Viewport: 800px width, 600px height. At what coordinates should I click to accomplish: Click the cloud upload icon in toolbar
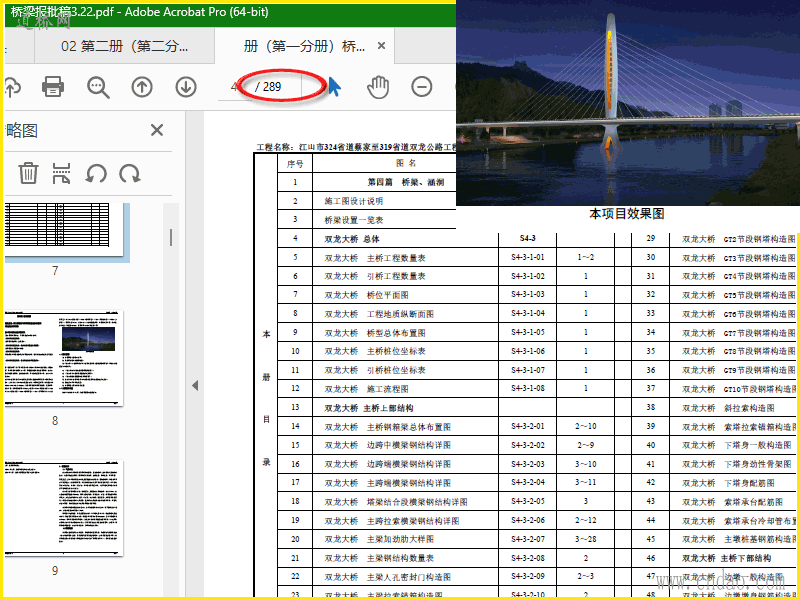pyautogui.click(x=12, y=87)
